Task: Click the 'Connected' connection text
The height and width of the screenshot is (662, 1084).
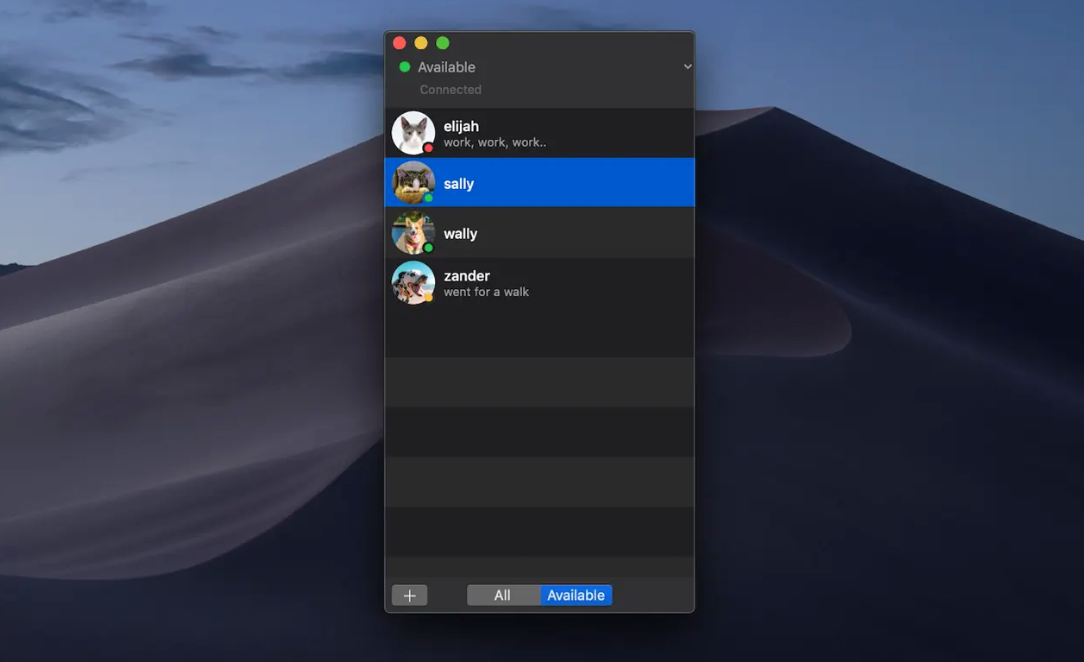Action: coord(451,89)
